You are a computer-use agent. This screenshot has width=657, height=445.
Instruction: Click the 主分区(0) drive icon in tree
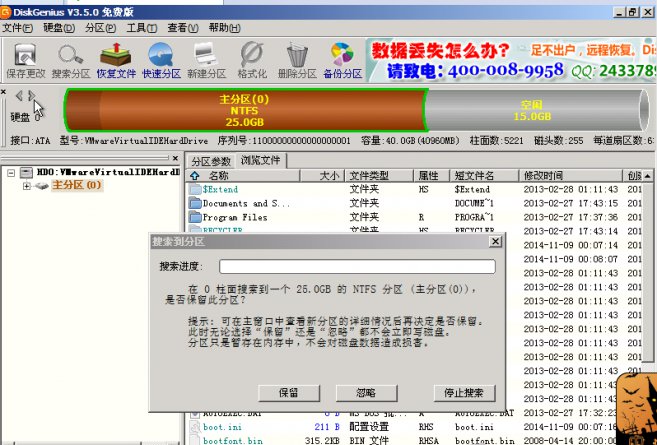(x=42, y=186)
